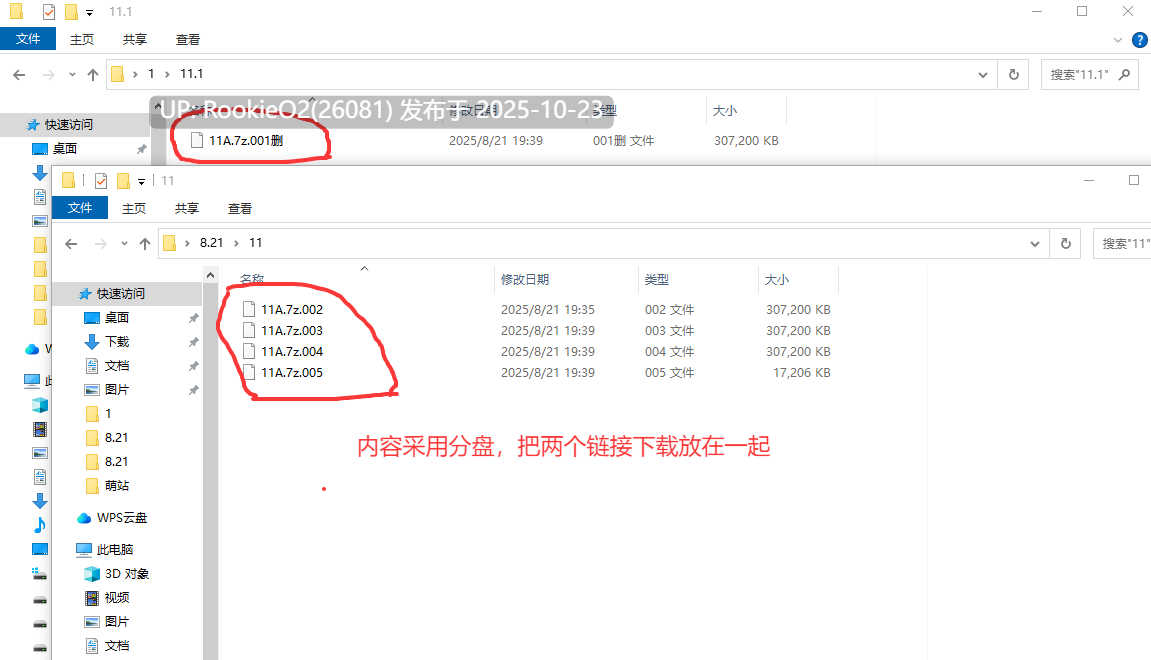This screenshot has width=1151, height=660.
Task: Open folder 1 in window 11 sidebar
Action: 108,414
